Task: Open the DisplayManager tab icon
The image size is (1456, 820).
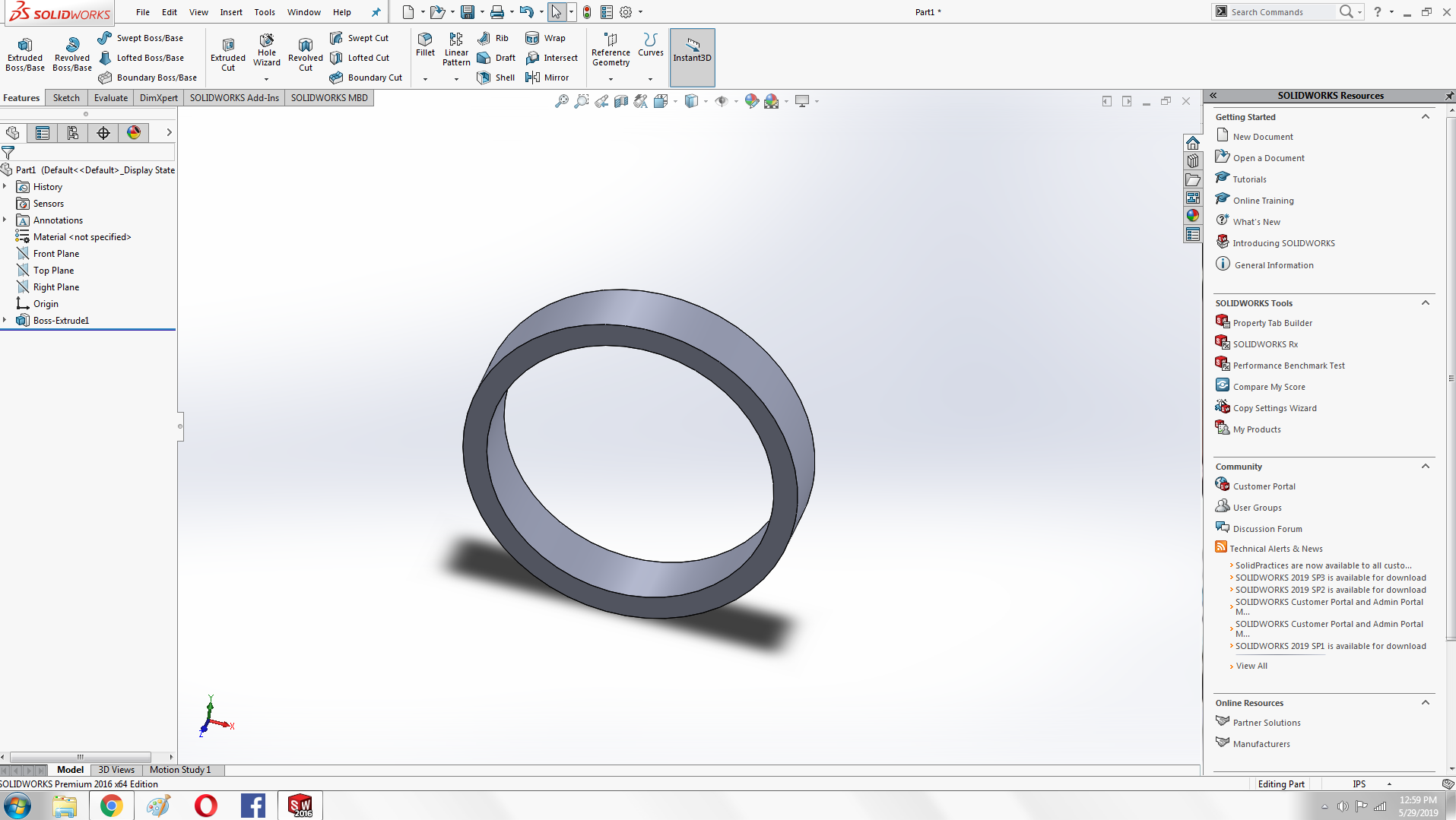Action: click(134, 133)
